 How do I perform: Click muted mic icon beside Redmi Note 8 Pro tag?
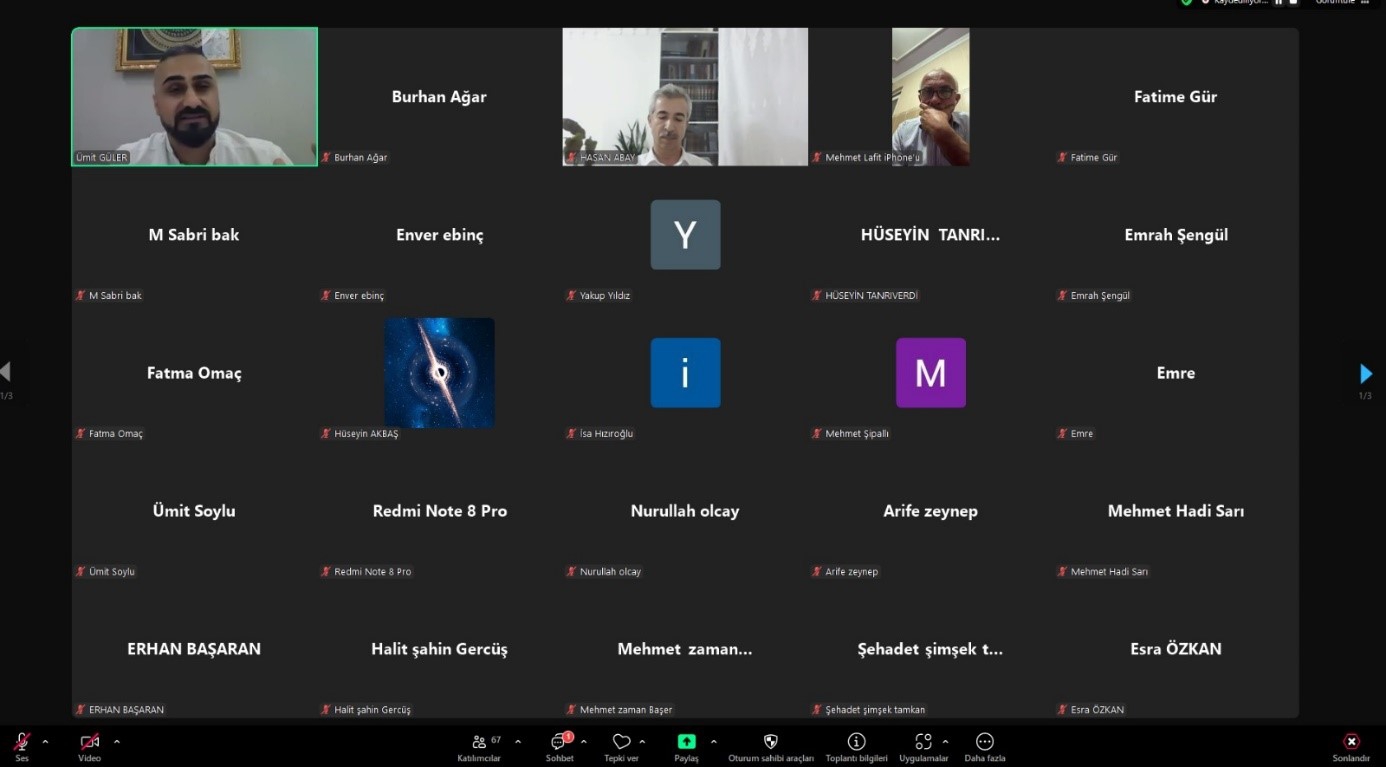click(326, 571)
